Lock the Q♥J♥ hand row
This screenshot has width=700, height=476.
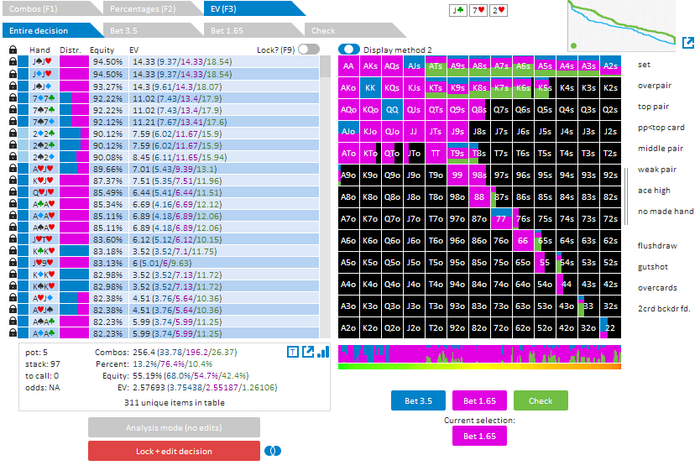pyautogui.click(x=13, y=192)
